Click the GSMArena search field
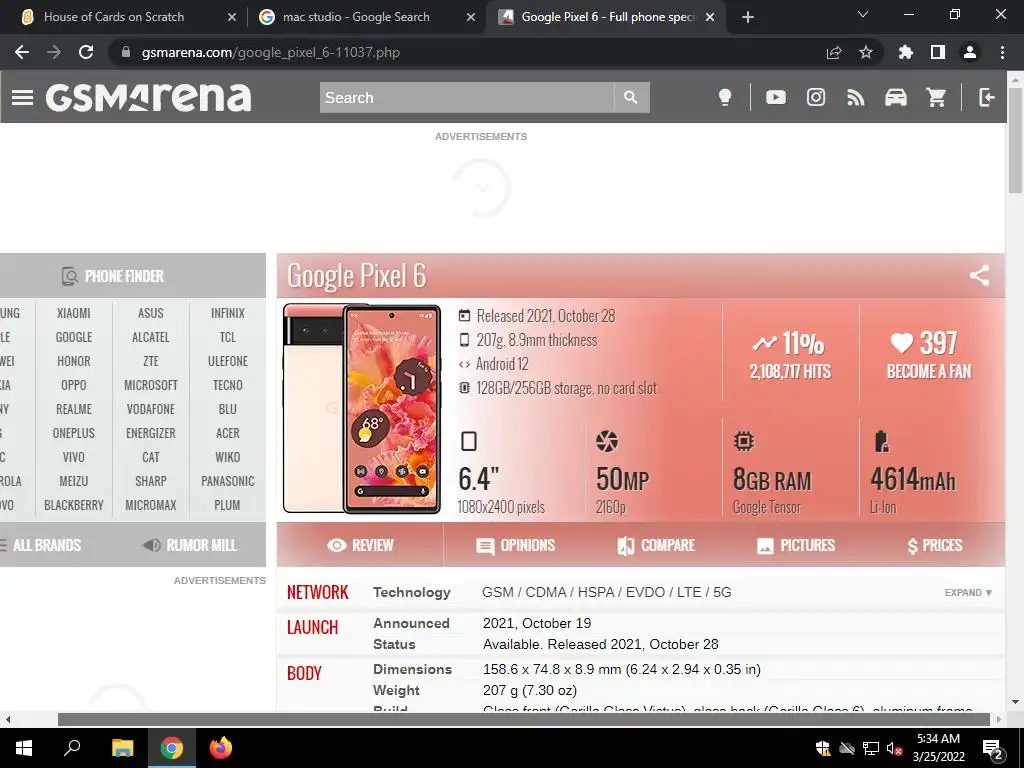This screenshot has width=1024, height=768. click(467, 97)
